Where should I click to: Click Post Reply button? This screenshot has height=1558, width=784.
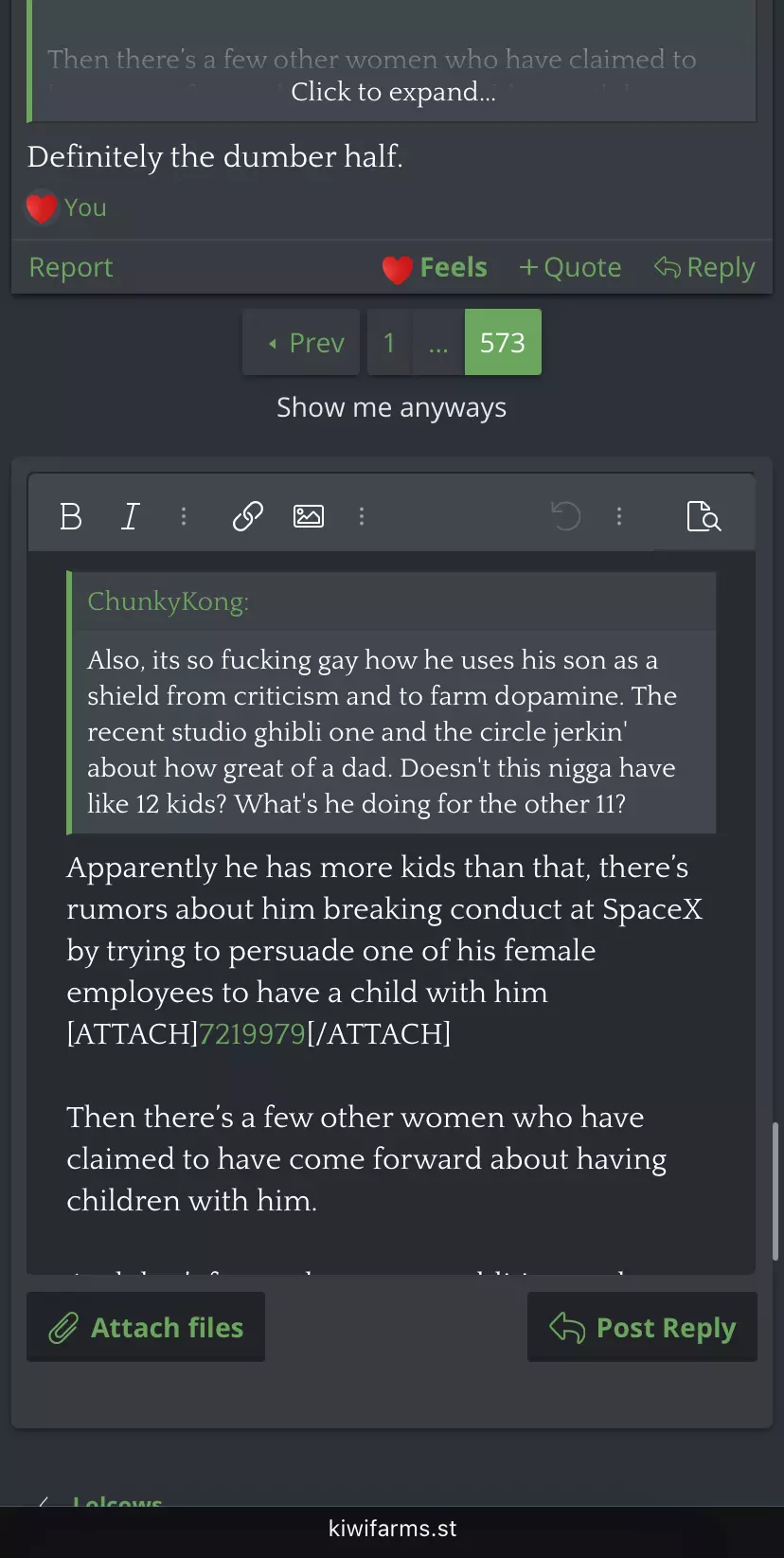point(642,1327)
